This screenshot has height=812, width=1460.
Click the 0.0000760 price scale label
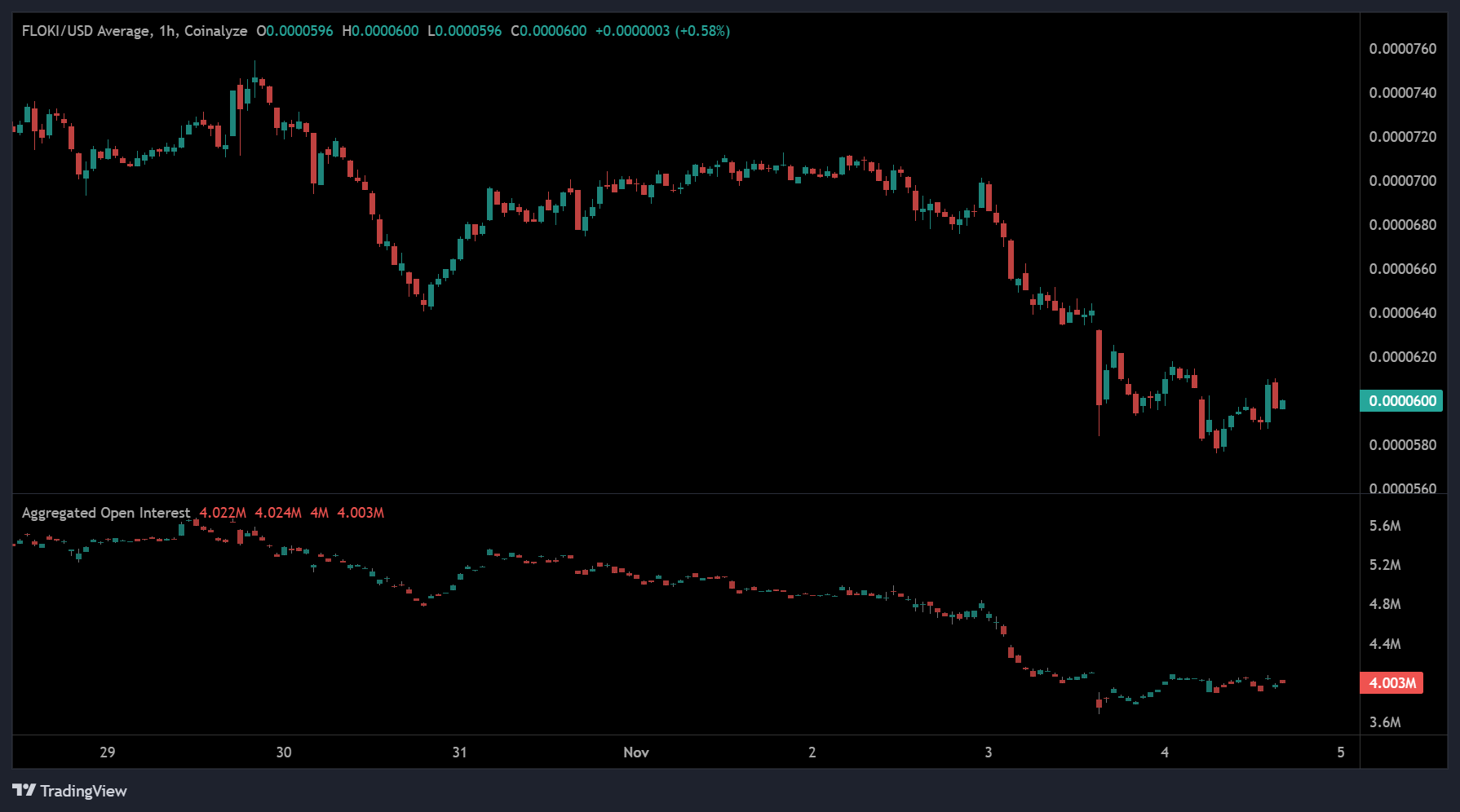pos(1402,49)
